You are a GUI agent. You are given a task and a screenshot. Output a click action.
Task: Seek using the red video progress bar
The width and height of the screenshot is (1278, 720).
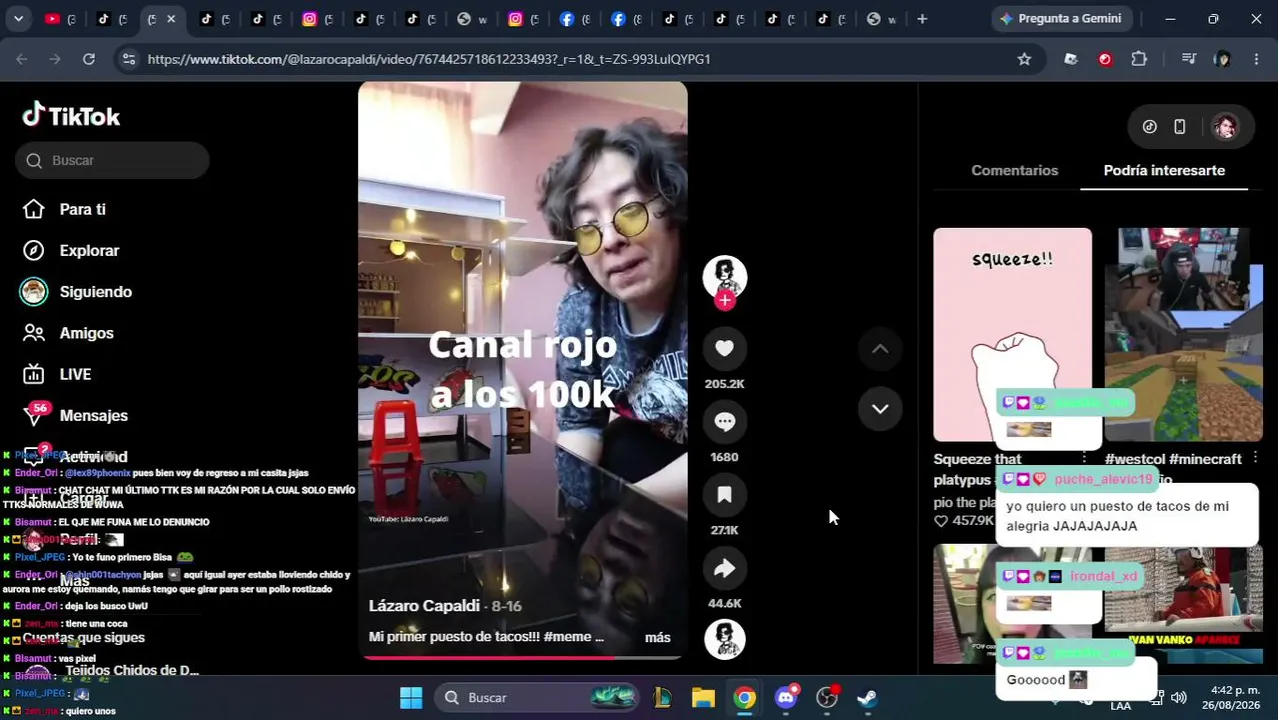click(x=522, y=657)
